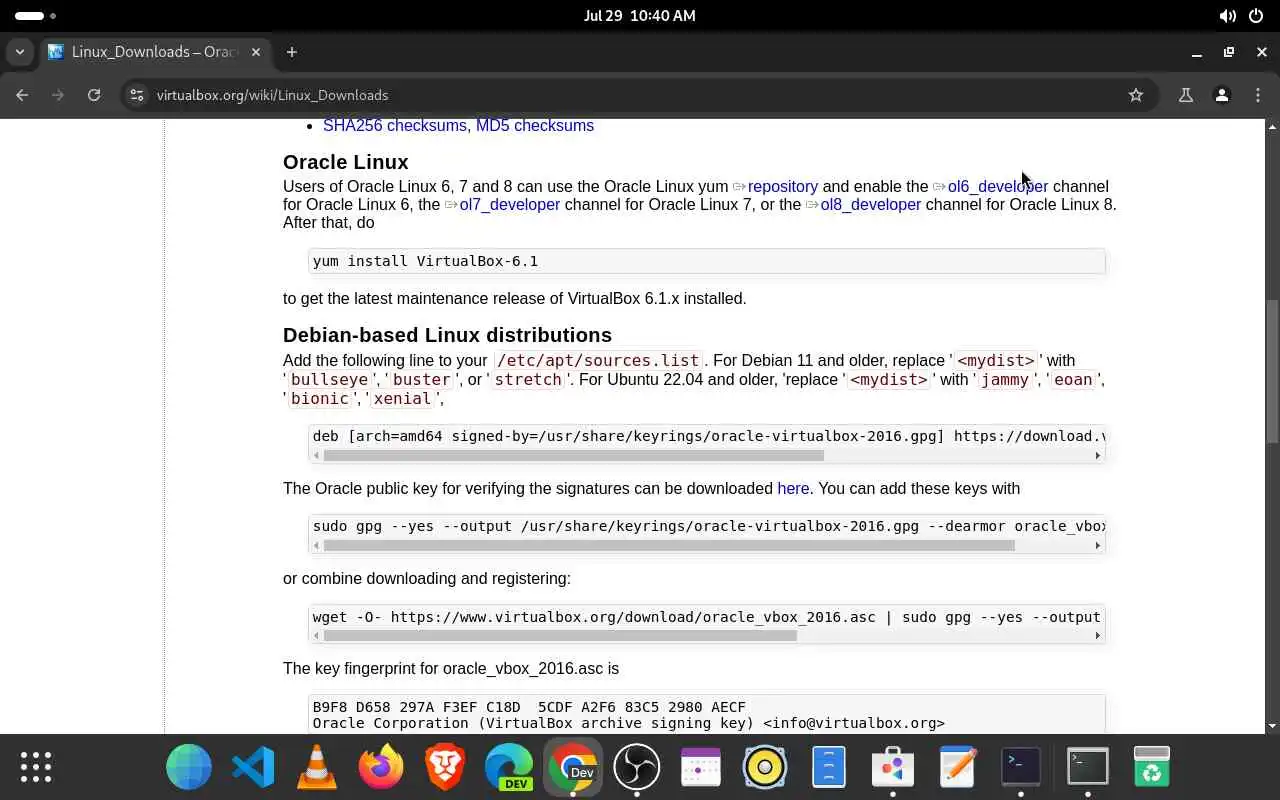Open the clock and calendar menu
Viewport: 1280px width, 800px height.
(x=639, y=16)
